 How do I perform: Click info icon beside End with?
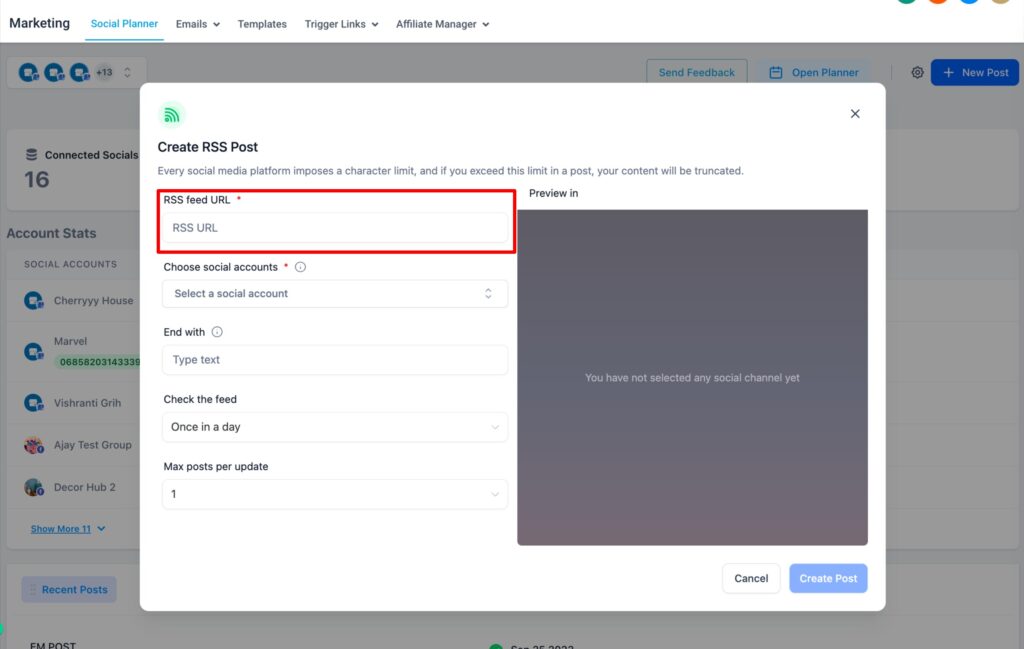pyautogui.click(x=217, y=332)
